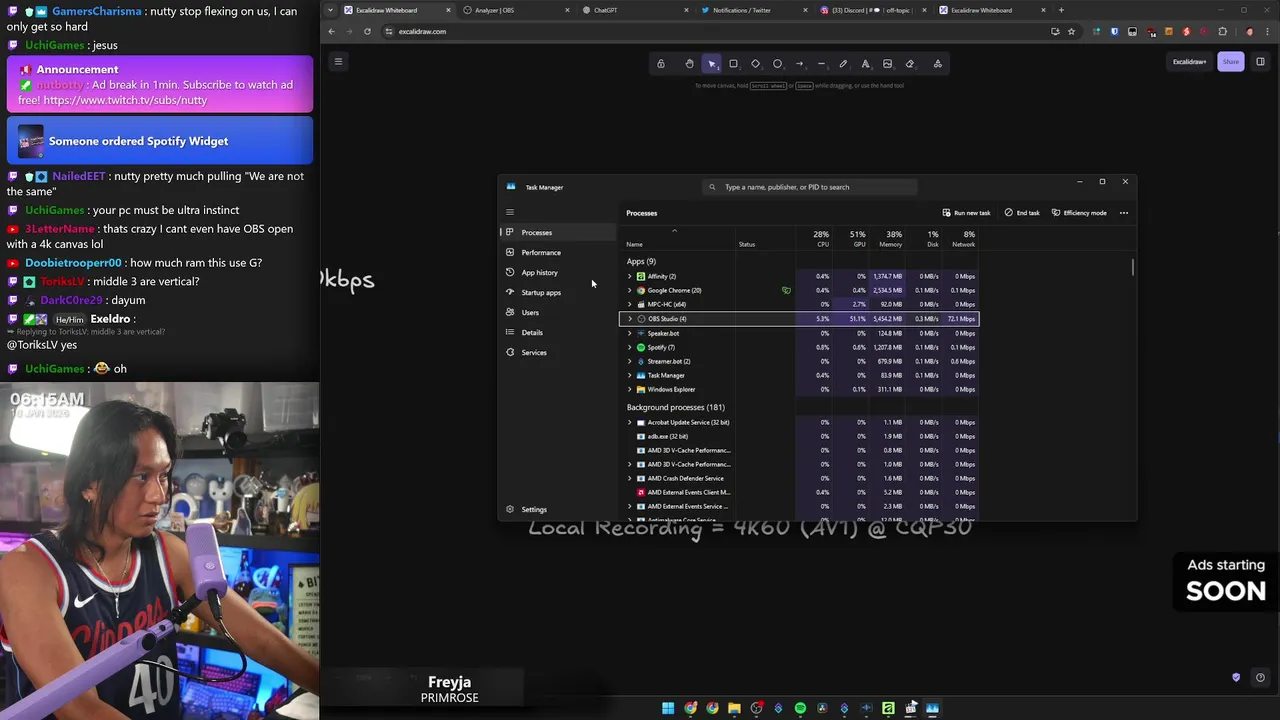1280x720 pixels.
Task: Sort processes by the CPU column
Action: (x=814, y=238)
